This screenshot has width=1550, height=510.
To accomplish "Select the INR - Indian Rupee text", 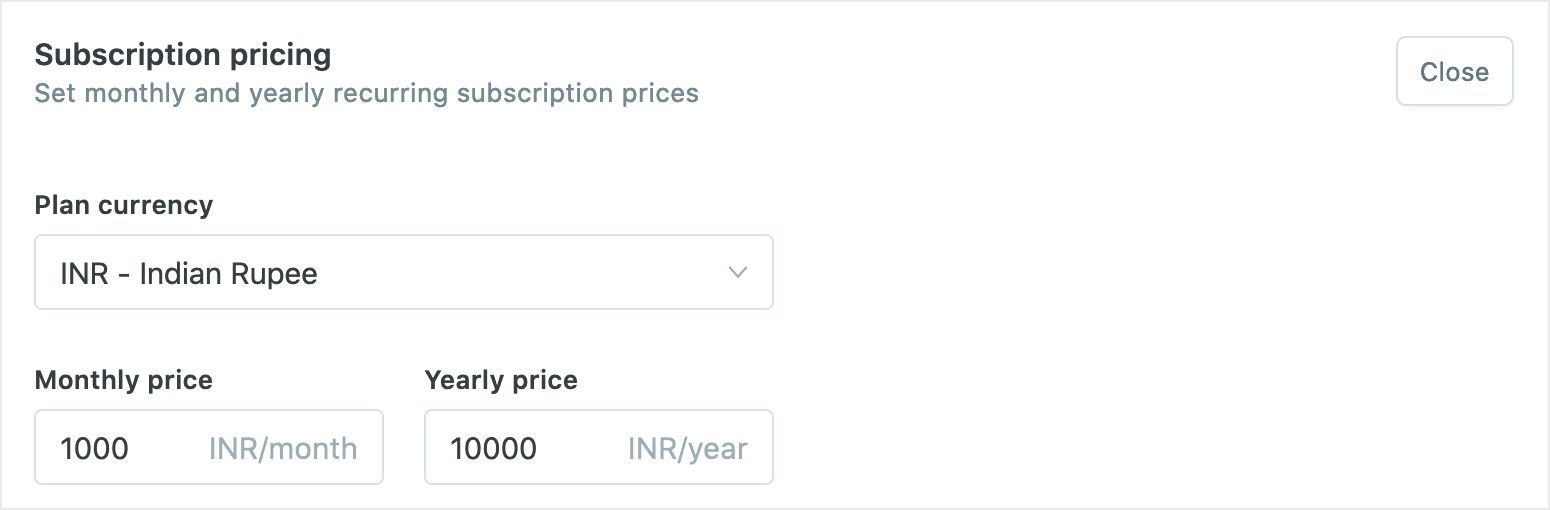I will [189, 274].
